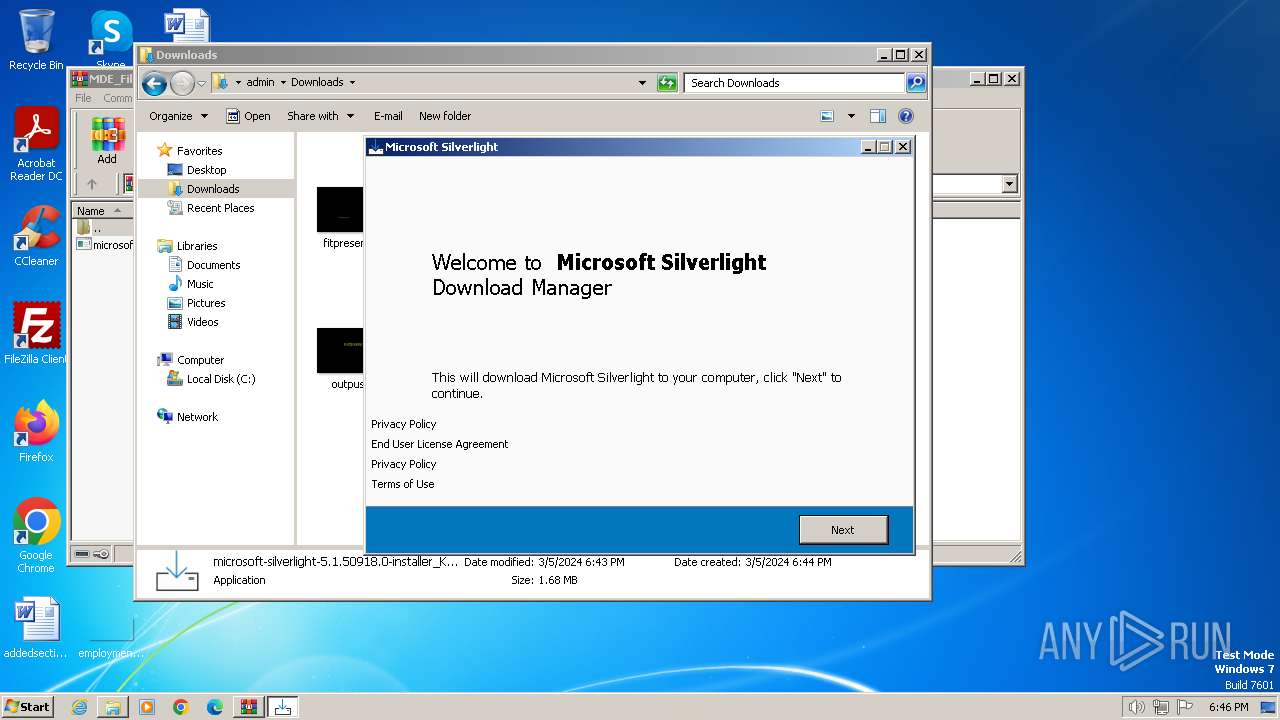Open CCleaner desktop shortcut
Image resolution: width=1280 pixels, height=720 pixels.
pyautogui.click(x=36, y=236)
